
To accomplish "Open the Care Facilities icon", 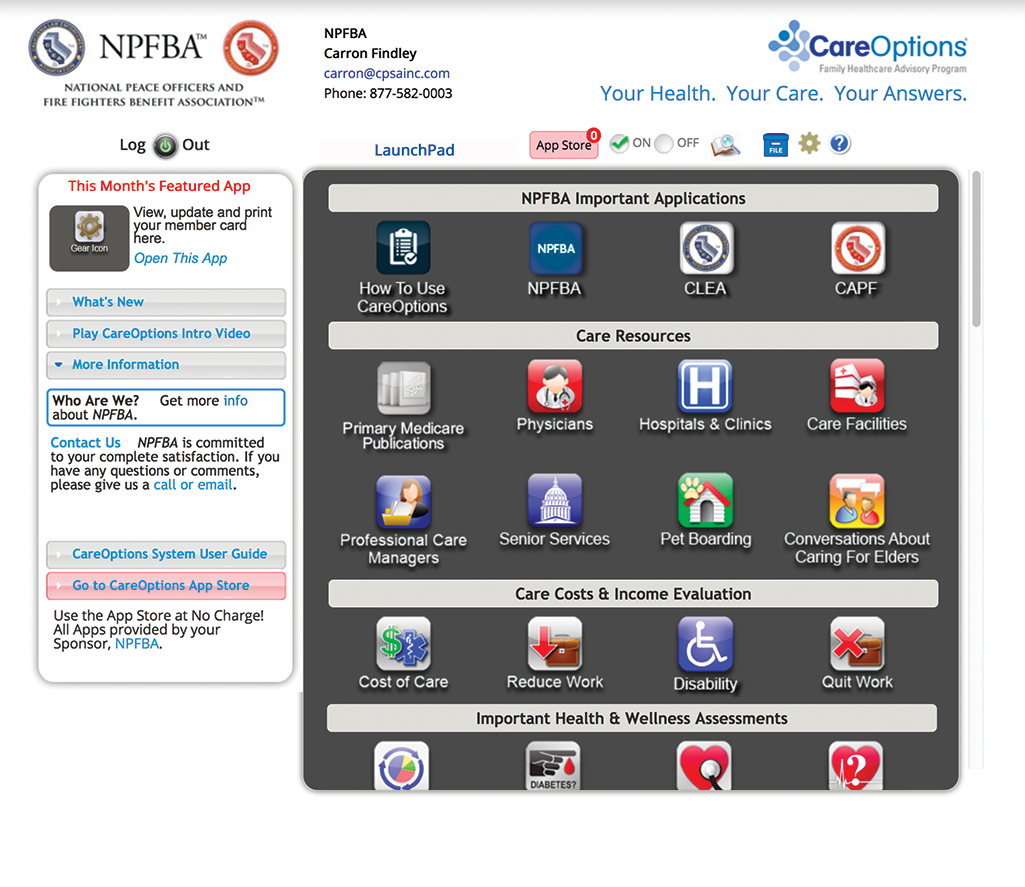I will pyautogui.click(x=857, y=386).
